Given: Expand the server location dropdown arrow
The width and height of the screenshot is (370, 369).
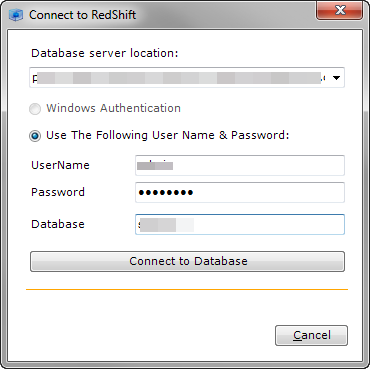Looking at the screenshot, I should pos(336,78).
